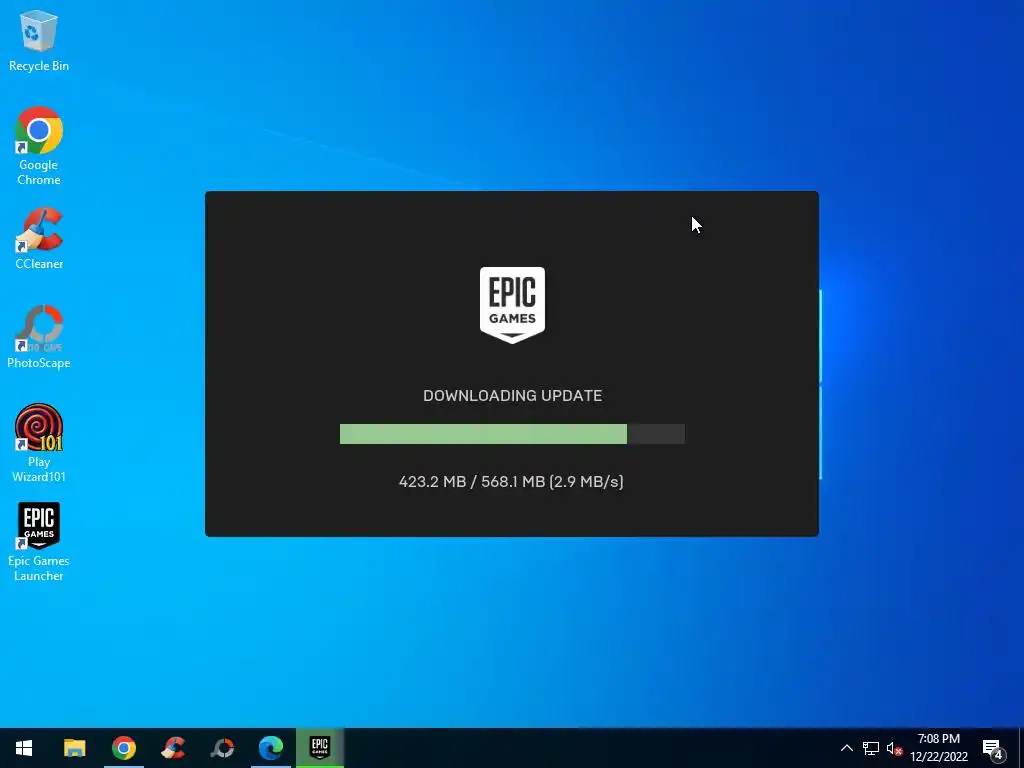
Task: Open network status tray icon
Action: (x=871, y=748)
